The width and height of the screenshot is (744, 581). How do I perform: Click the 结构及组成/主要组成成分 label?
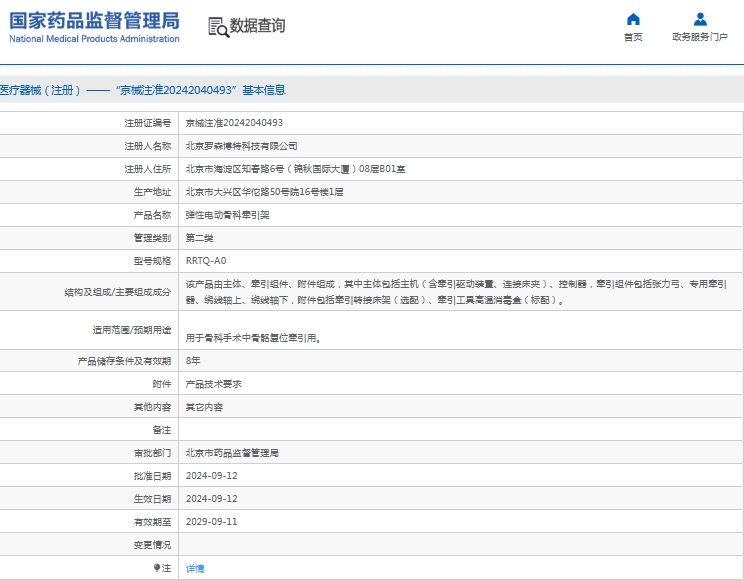[x=118, y=292]
